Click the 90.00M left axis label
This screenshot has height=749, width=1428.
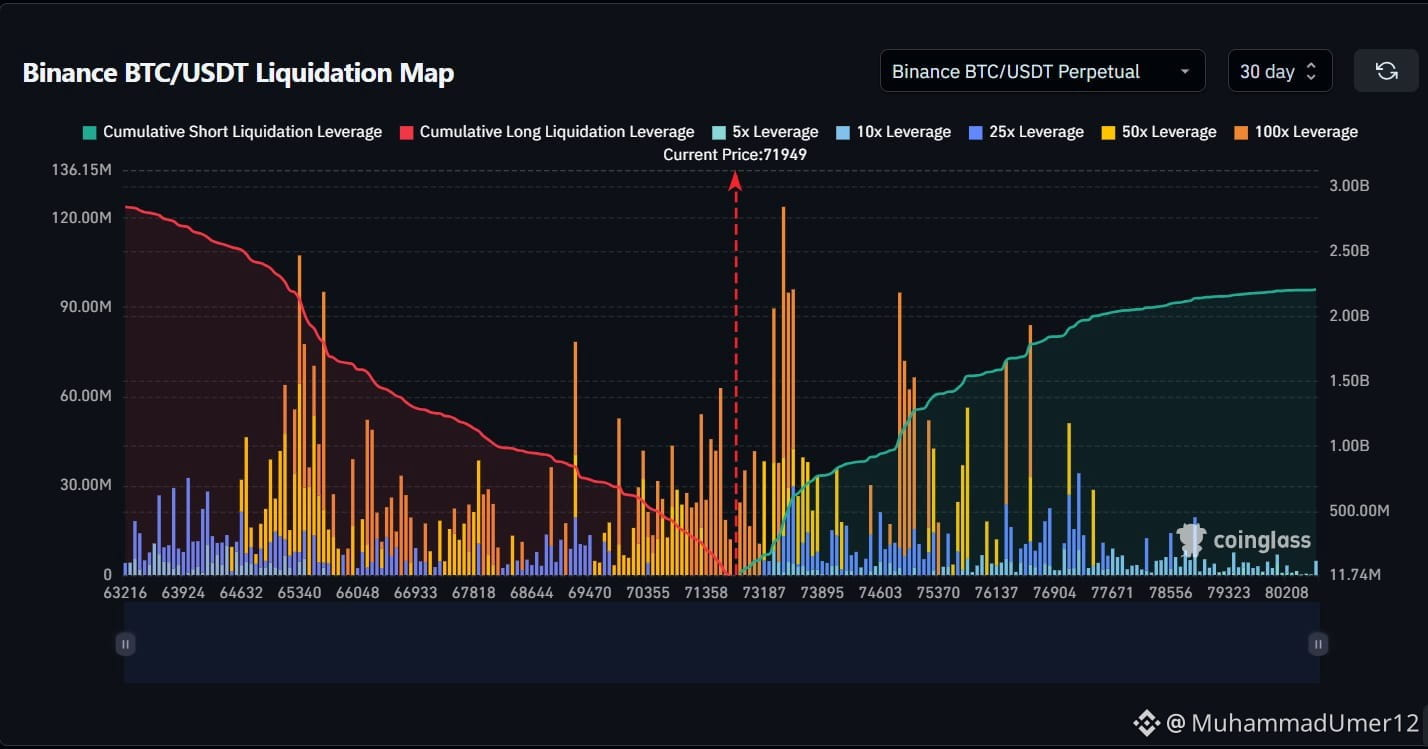(84, 307)
